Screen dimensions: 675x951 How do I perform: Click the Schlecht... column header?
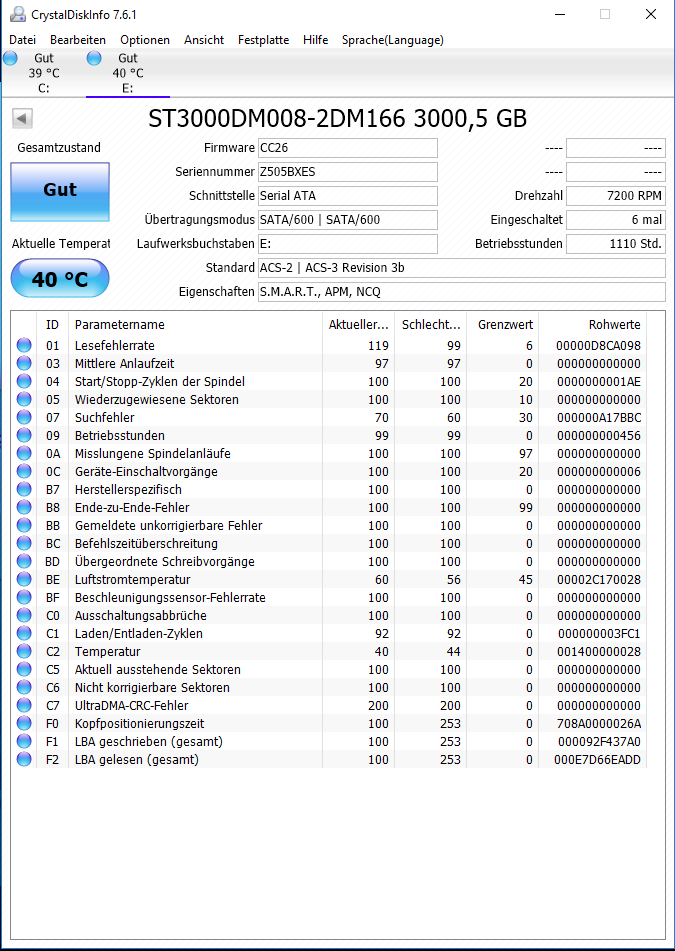tap(431, 325)
